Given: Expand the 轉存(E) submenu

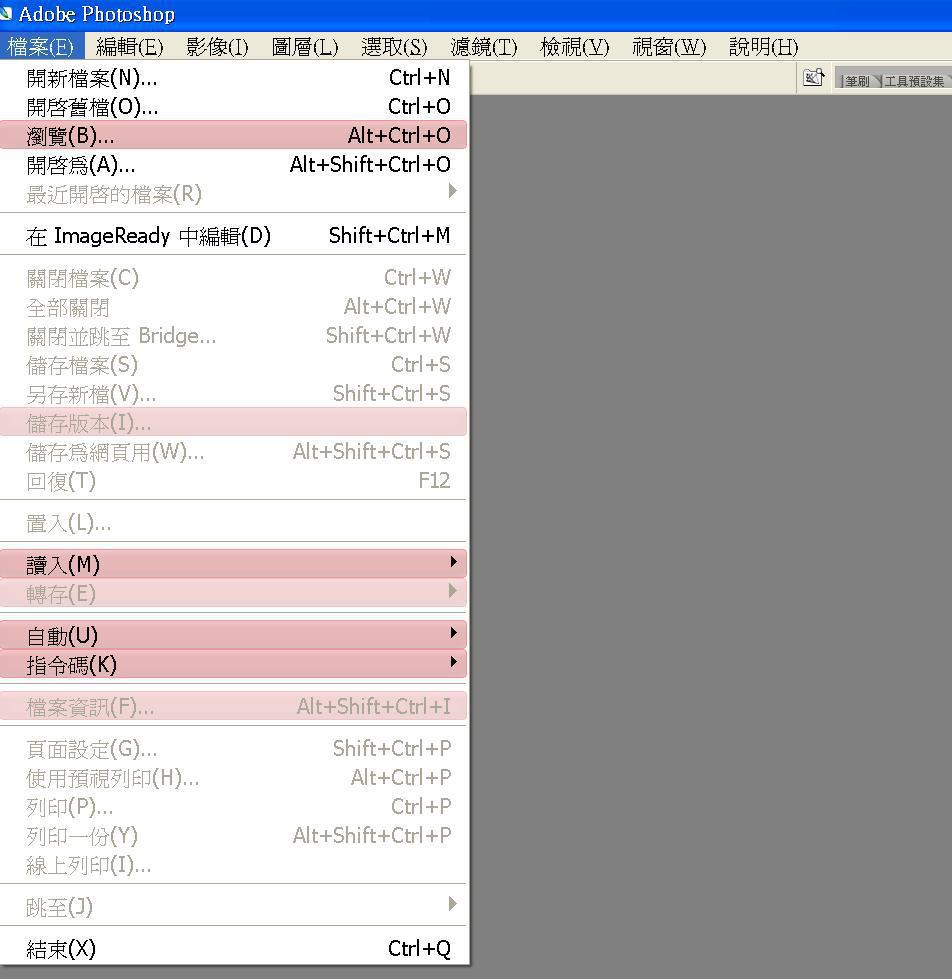Looking at the screenshot, I should point(233,593).
